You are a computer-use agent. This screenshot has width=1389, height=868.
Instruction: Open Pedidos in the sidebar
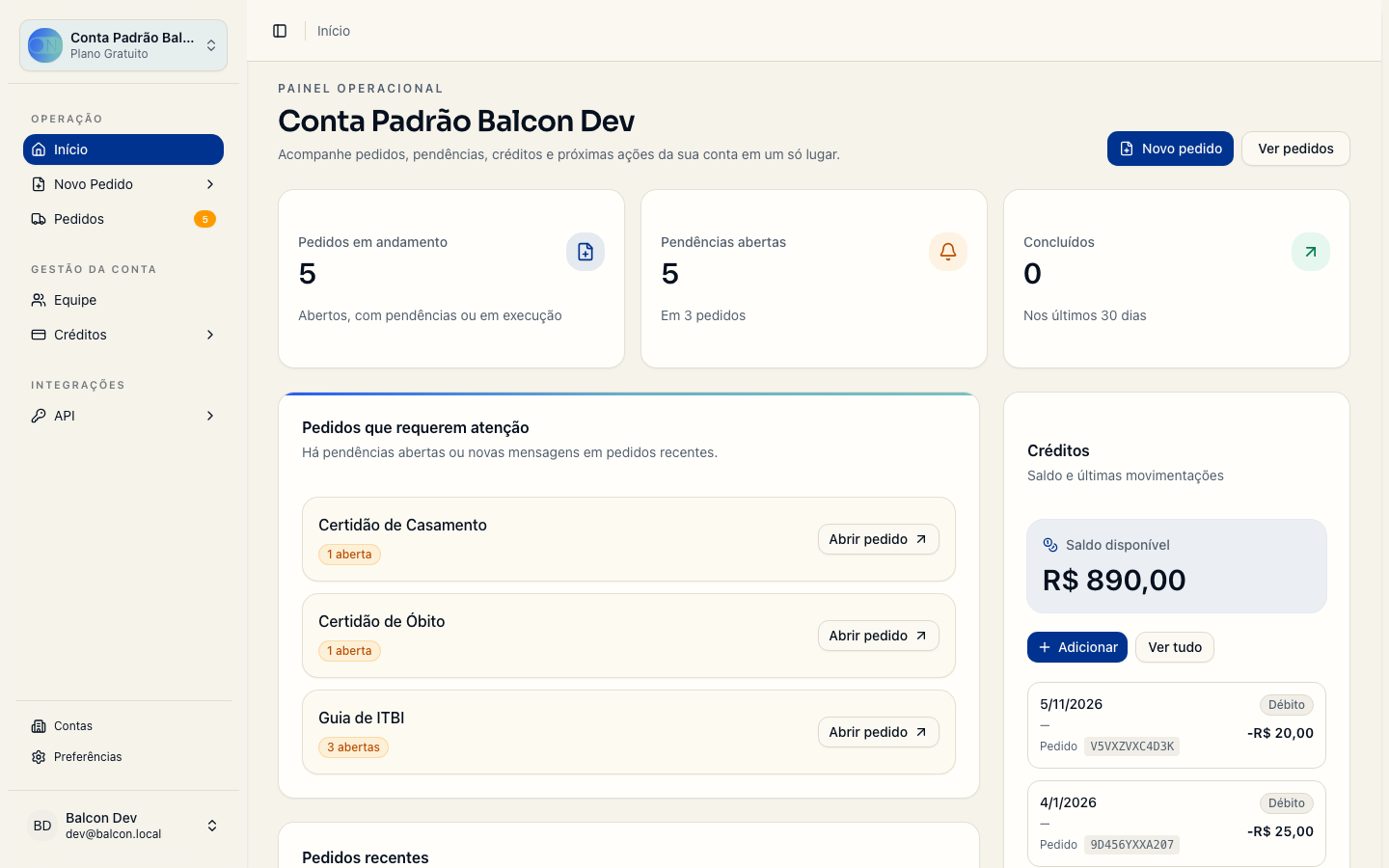123,219
